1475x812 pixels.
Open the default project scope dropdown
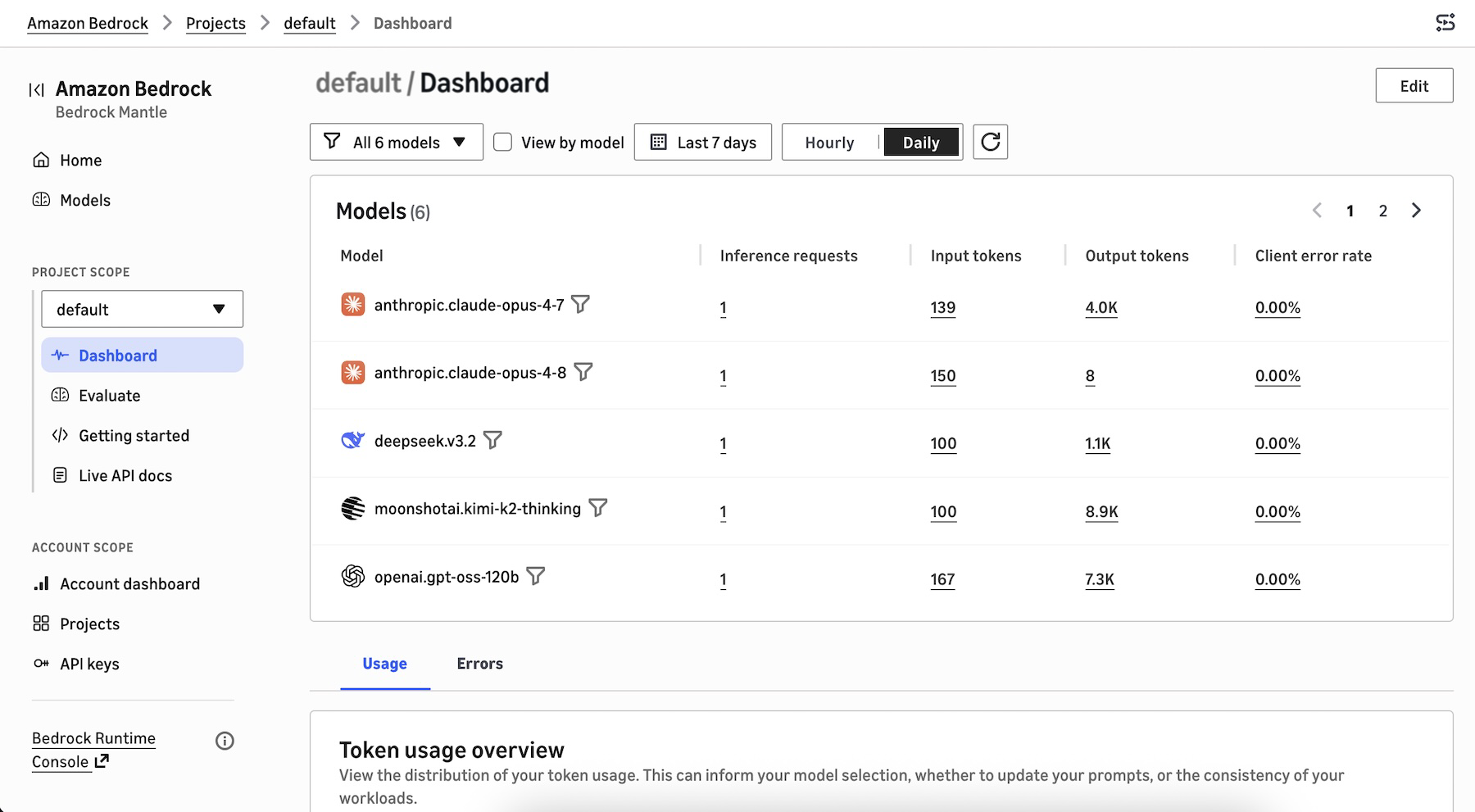(143, 309)
